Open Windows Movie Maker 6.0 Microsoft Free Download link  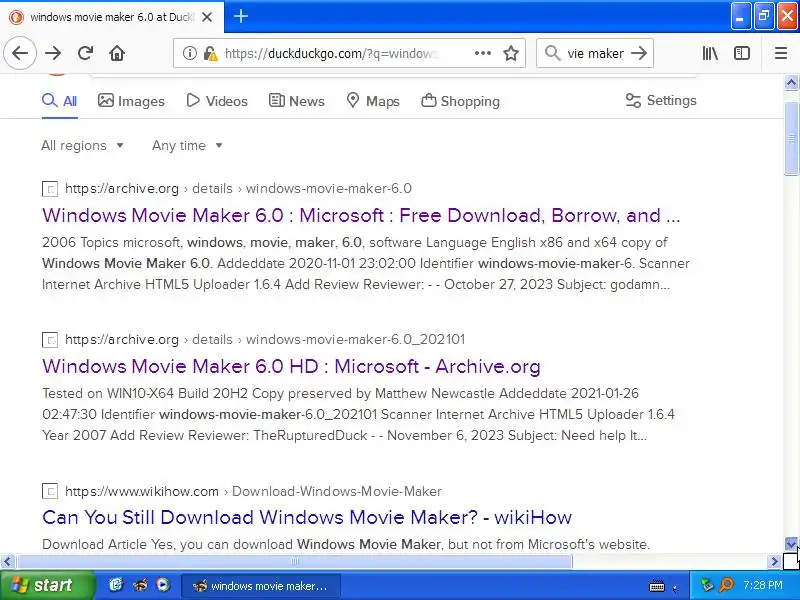(361, 215)
